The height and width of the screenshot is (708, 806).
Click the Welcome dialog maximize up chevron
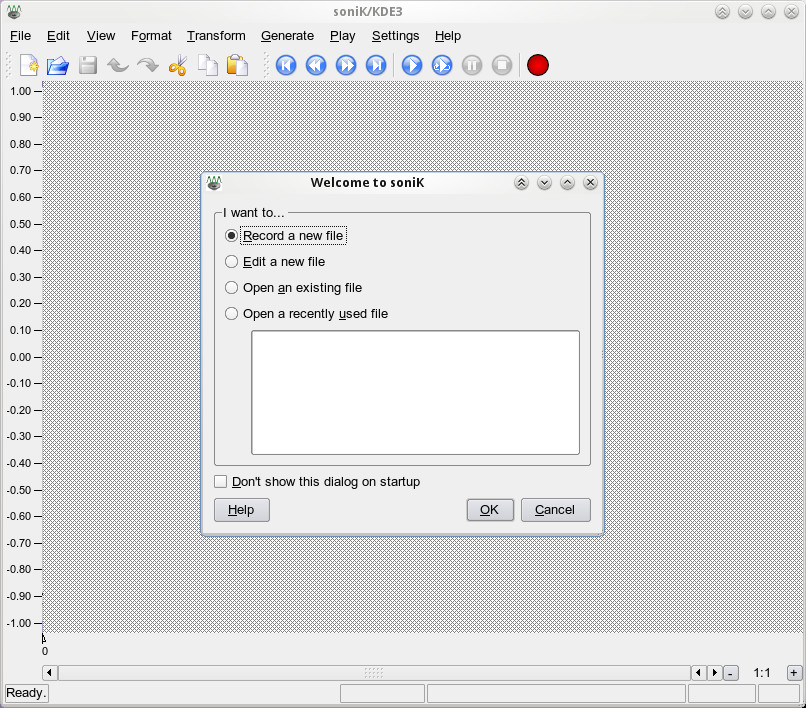(567, 183)
